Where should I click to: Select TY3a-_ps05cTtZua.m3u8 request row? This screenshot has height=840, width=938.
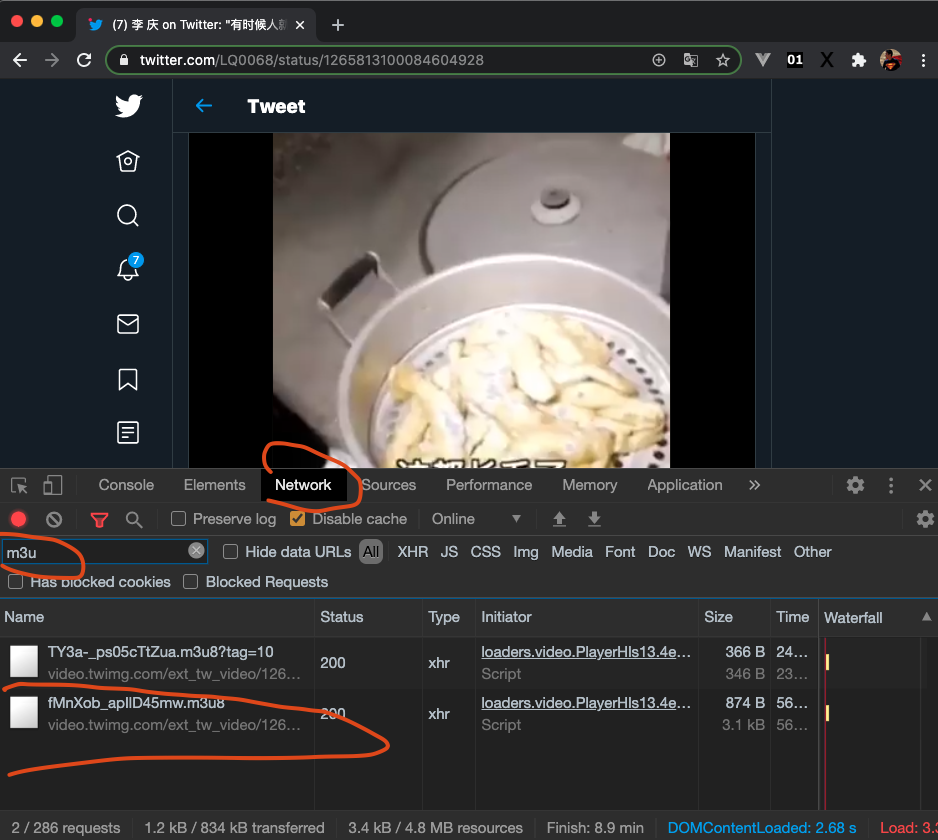click(469, 663)
